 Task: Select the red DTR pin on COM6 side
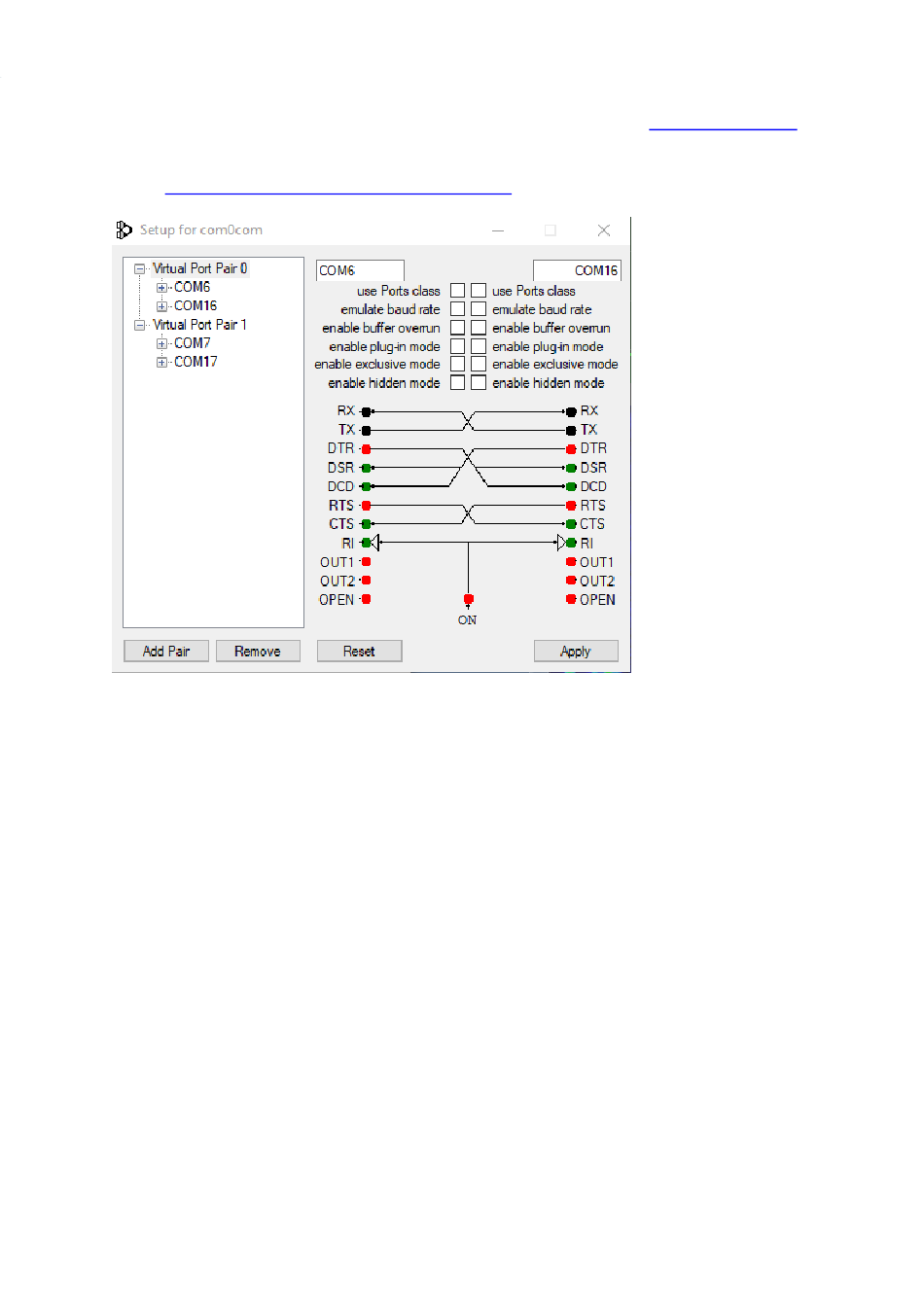tap(366, 449)
